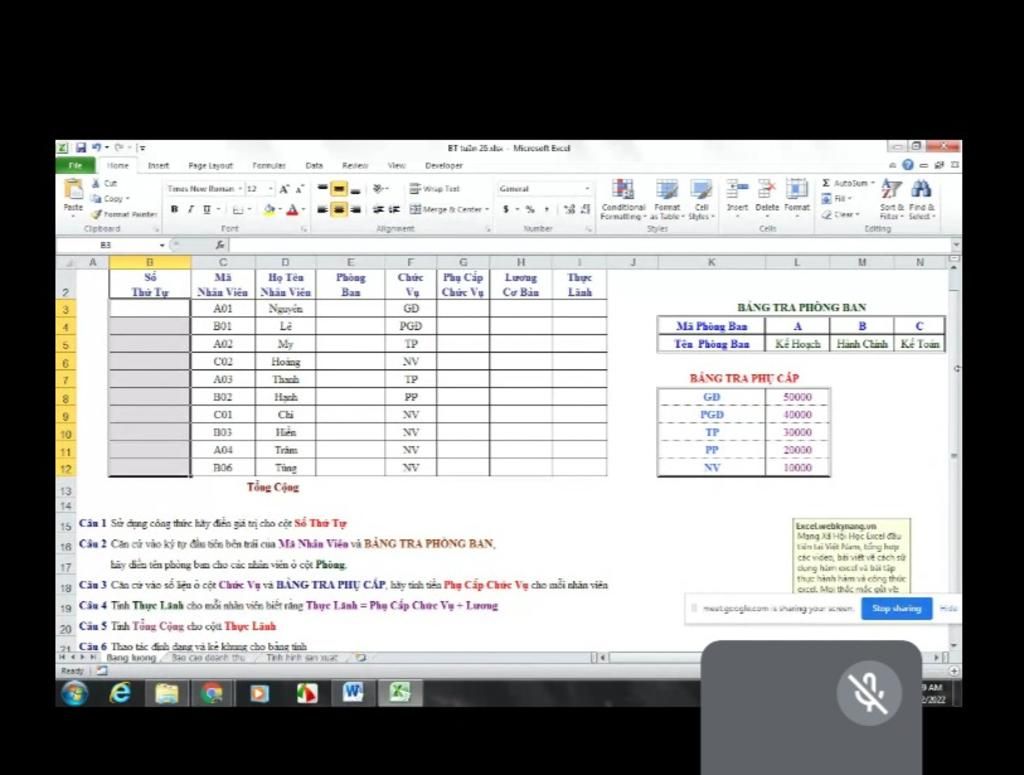Open the font name dropdown Times New Roman
Screen dimensions: 1024x775
(240, 189)
